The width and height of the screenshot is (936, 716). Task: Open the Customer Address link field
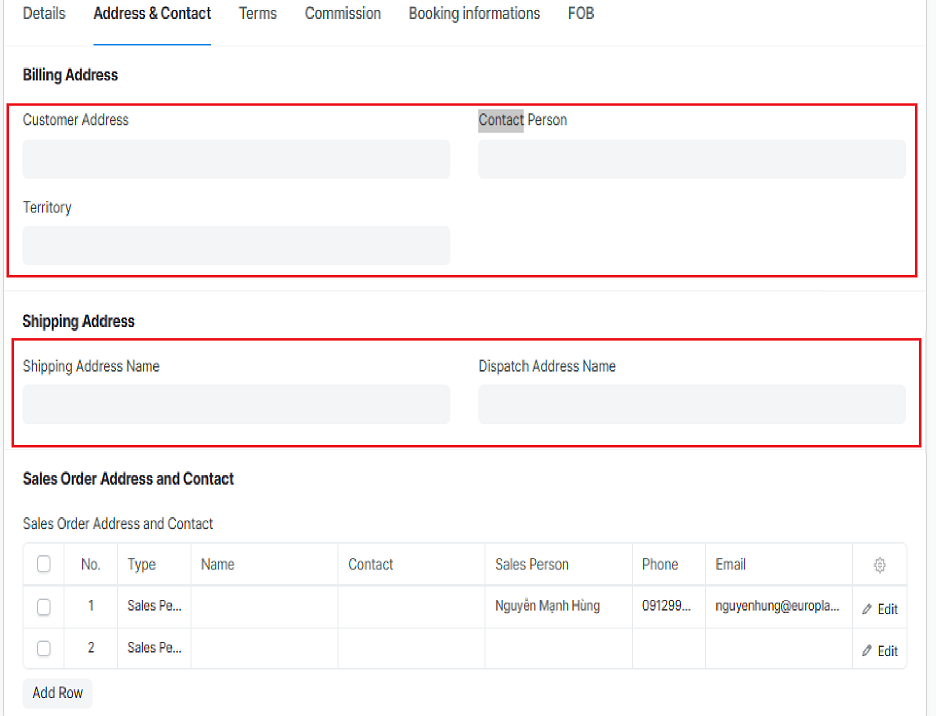(x=236, y=159)
